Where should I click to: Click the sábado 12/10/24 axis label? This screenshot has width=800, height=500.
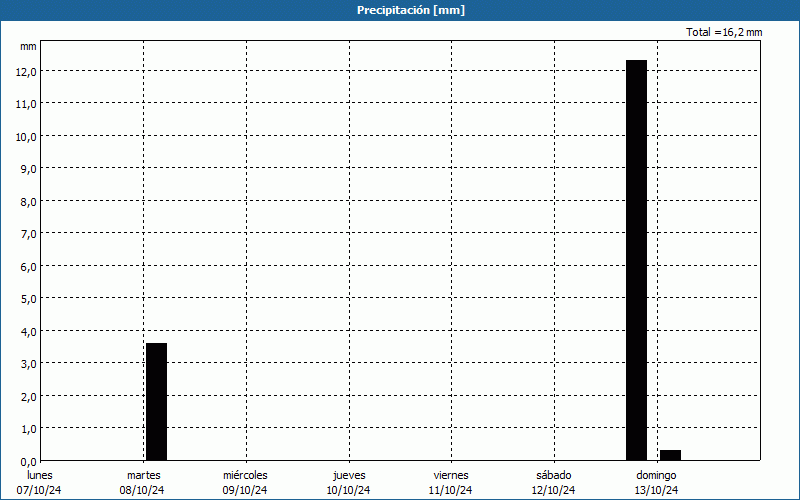pos(554,483)
